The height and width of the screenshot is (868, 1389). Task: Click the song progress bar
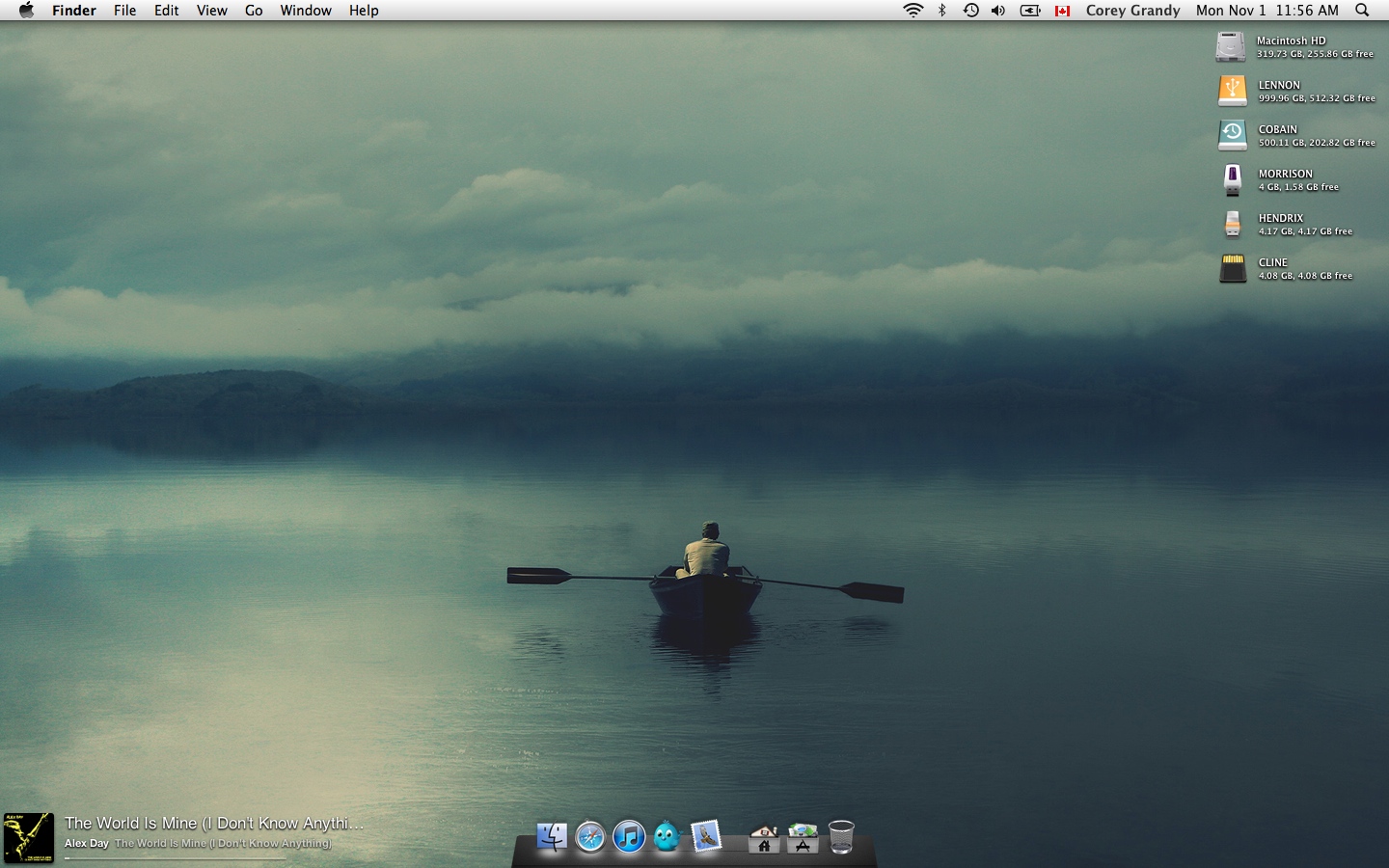(175, 857)
